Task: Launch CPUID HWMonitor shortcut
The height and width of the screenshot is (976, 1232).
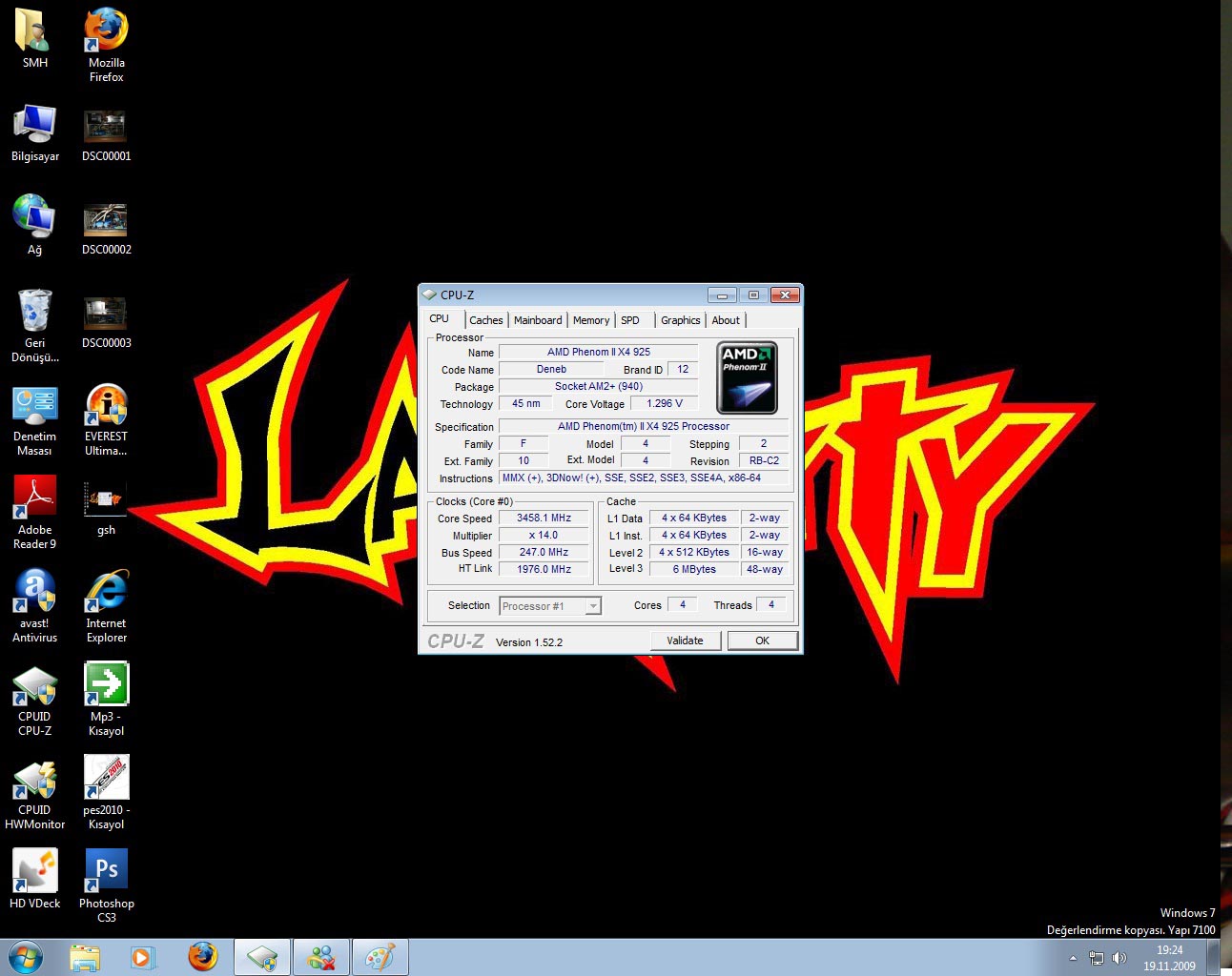Action: point(34,793)
